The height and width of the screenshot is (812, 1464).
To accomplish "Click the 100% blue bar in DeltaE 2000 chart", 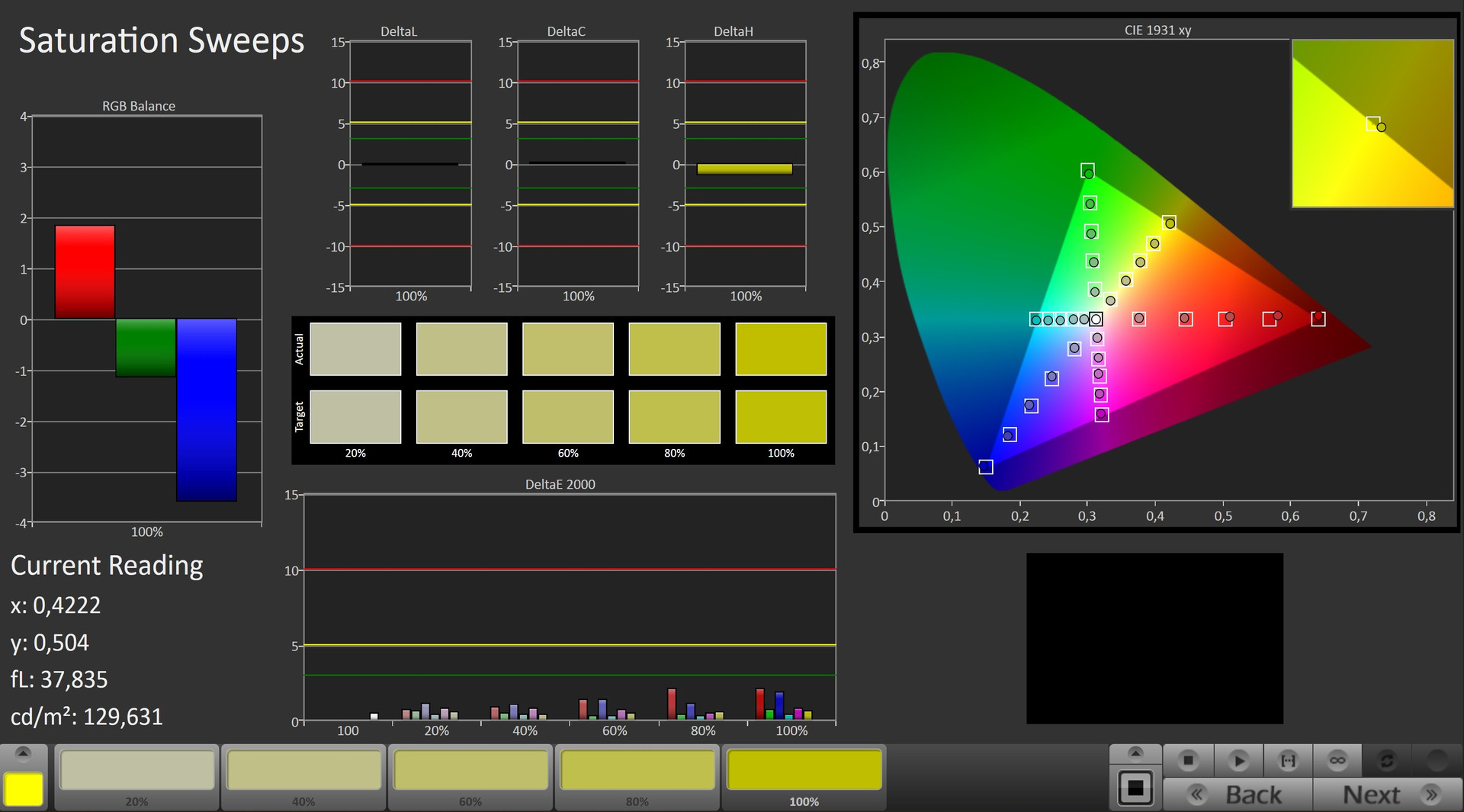I will 779,706.
